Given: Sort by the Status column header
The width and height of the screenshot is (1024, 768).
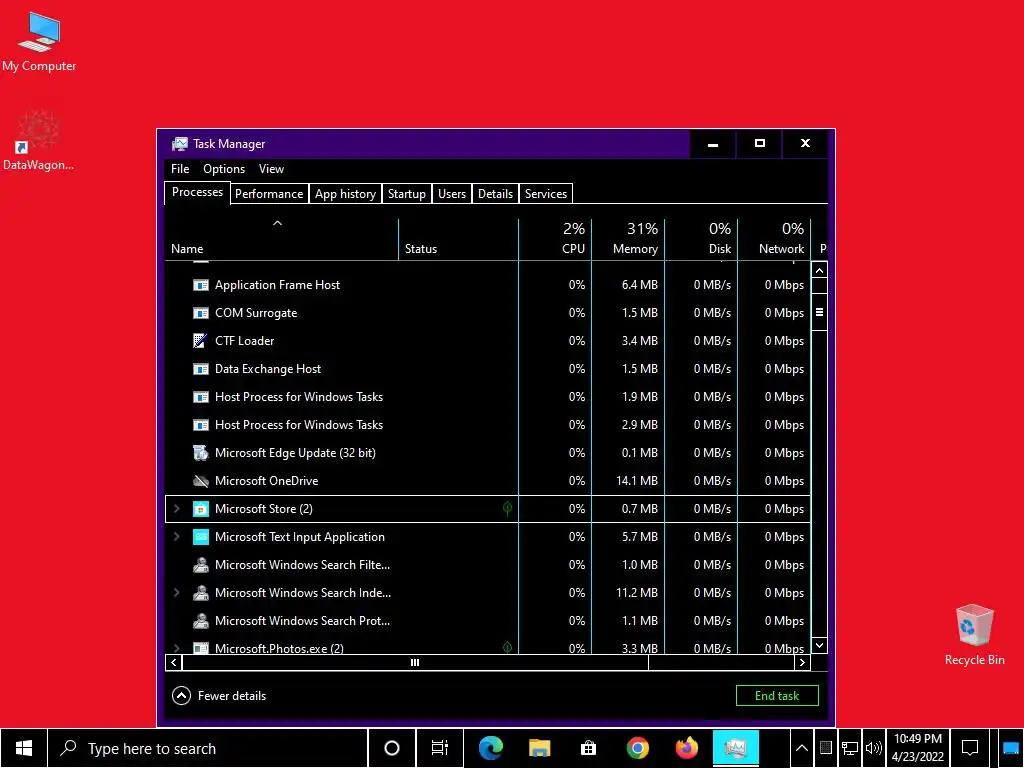Looking at the screenshot, I should [x=458, y=240].
